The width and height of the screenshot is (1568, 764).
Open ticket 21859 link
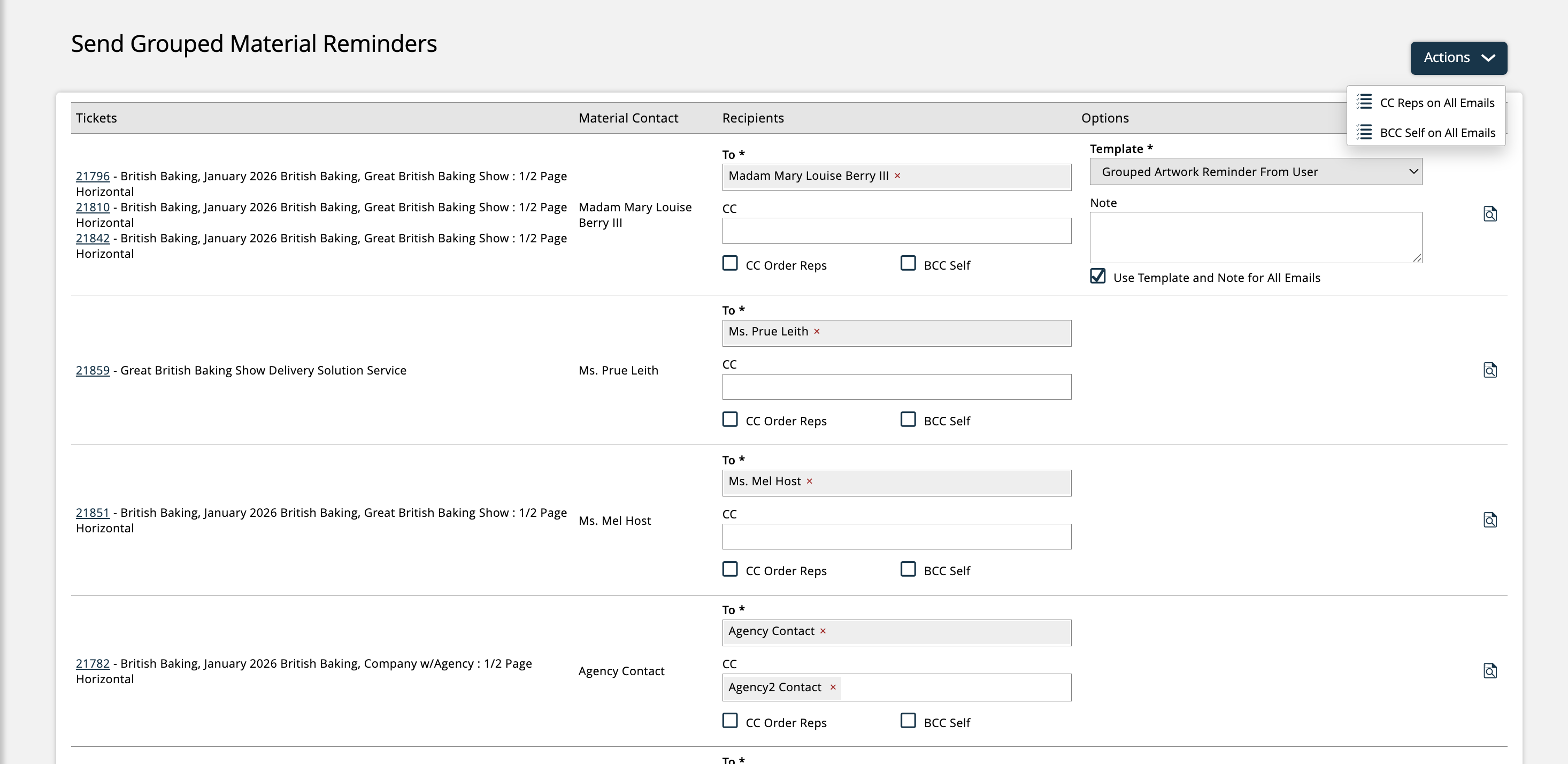click(93, 370)
